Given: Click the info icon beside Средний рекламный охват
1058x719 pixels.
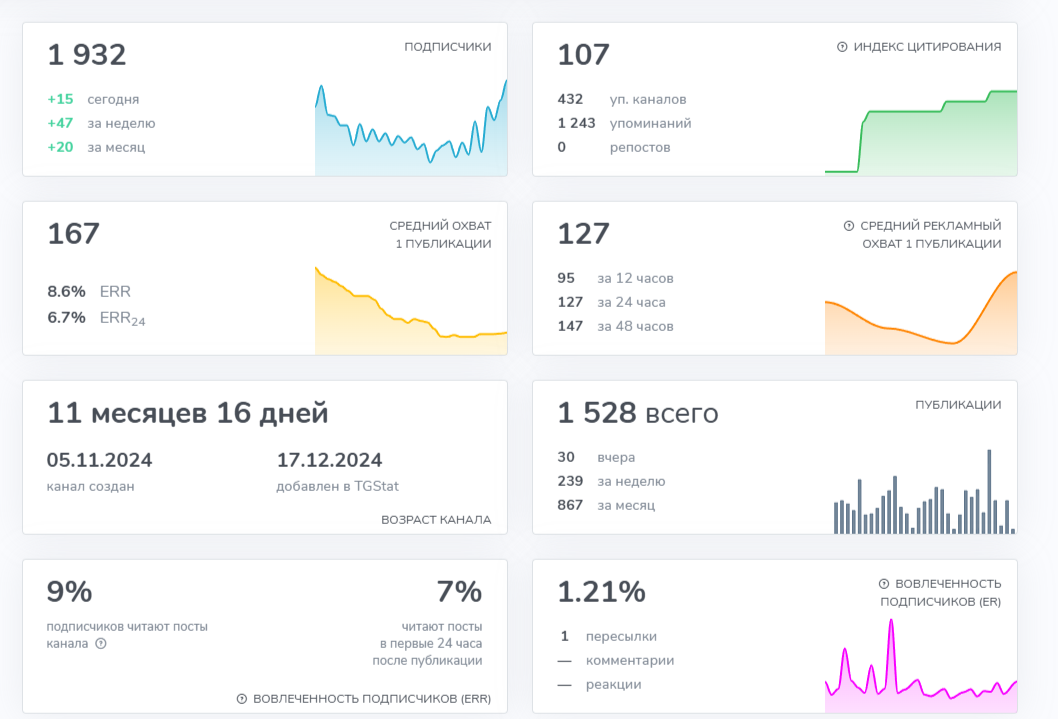Looking at the screenshot, I should [x=849, y=226].
